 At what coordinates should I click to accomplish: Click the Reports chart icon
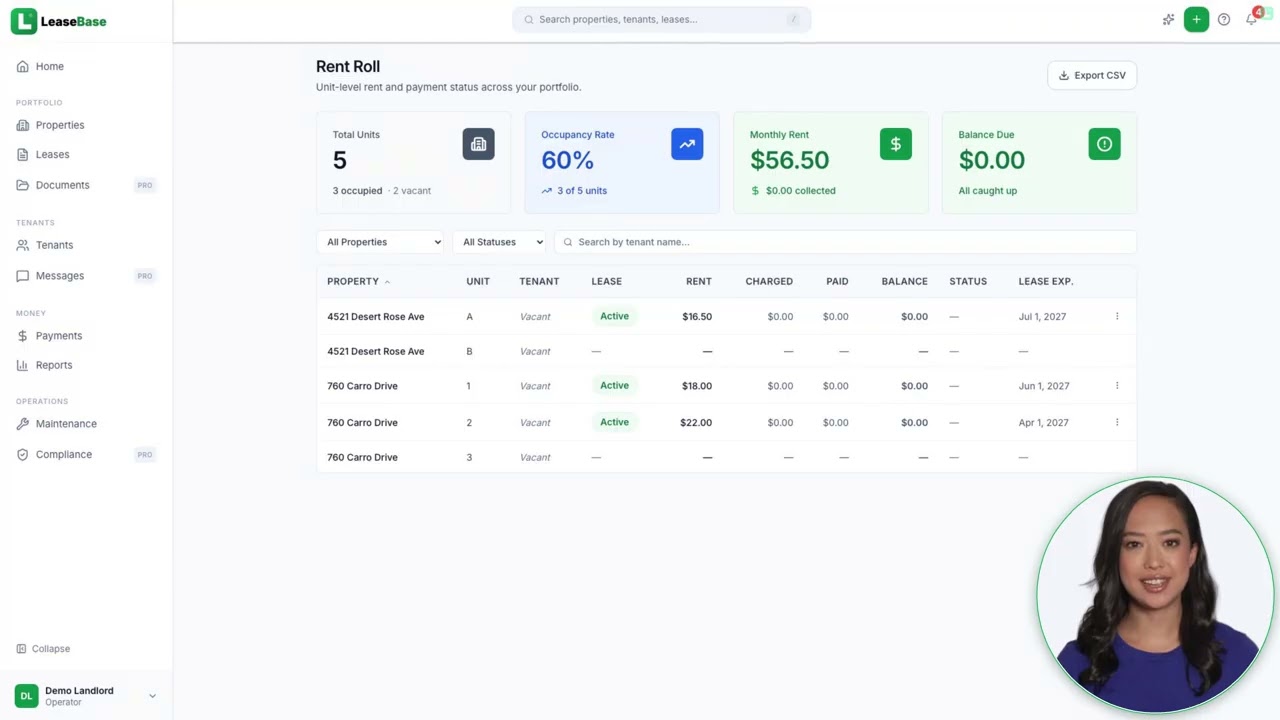click(x=22, y=365)
